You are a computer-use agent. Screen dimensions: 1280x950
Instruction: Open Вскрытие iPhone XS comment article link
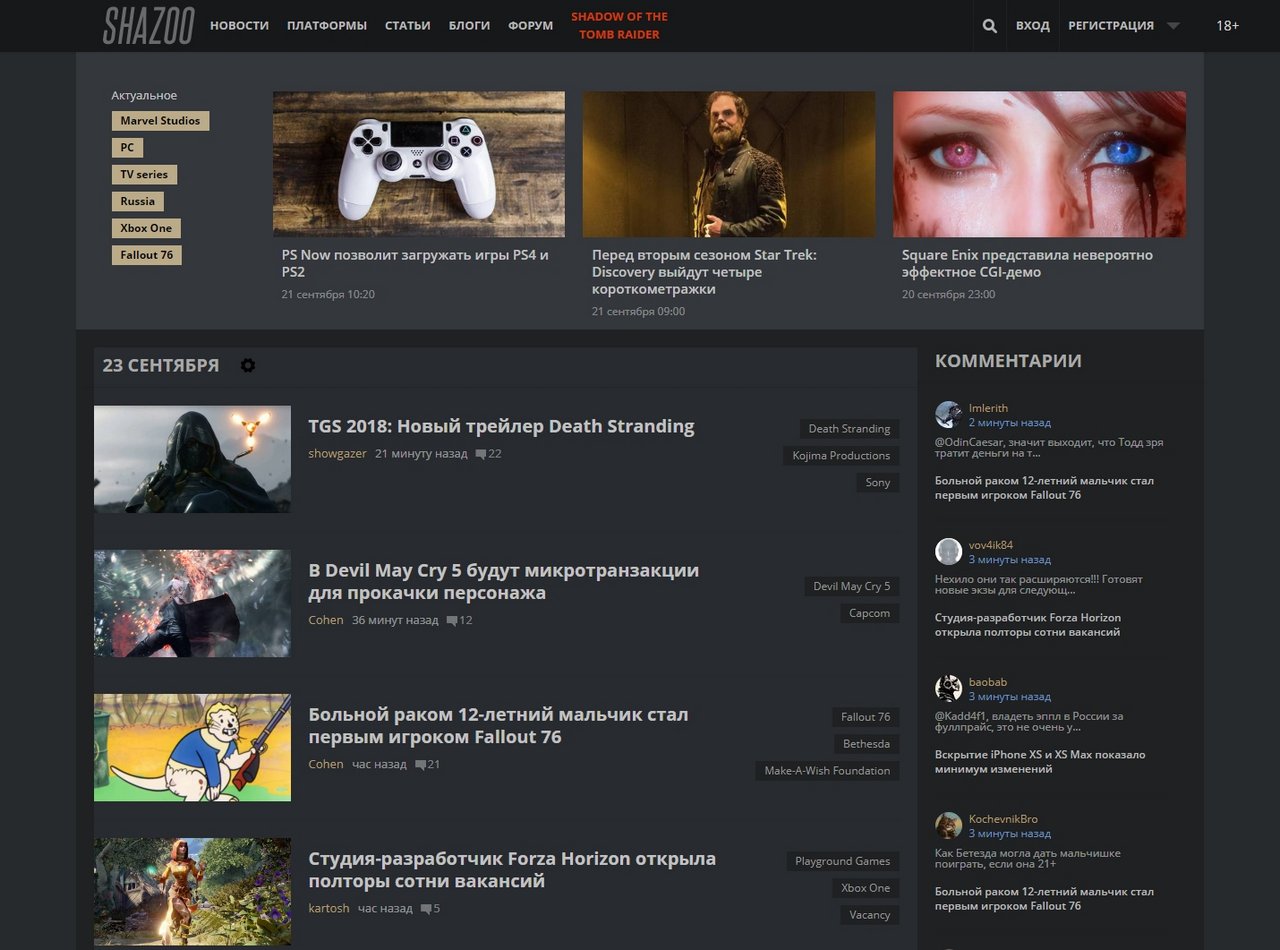pos(1040,762)
